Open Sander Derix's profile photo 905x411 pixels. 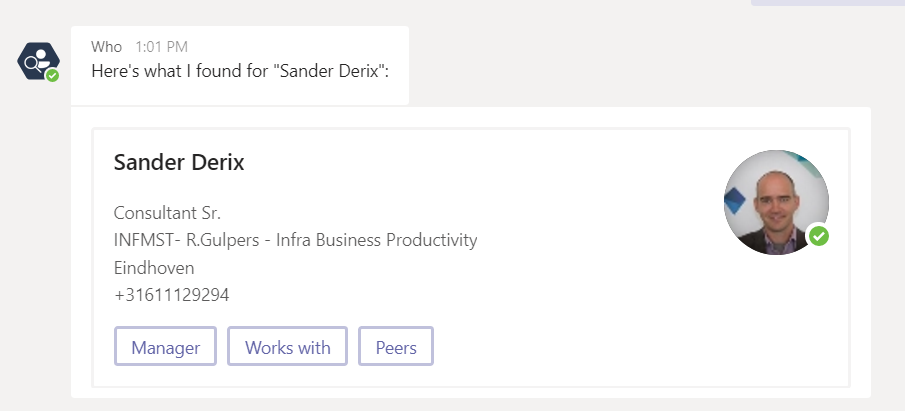[x=776, y=202]
